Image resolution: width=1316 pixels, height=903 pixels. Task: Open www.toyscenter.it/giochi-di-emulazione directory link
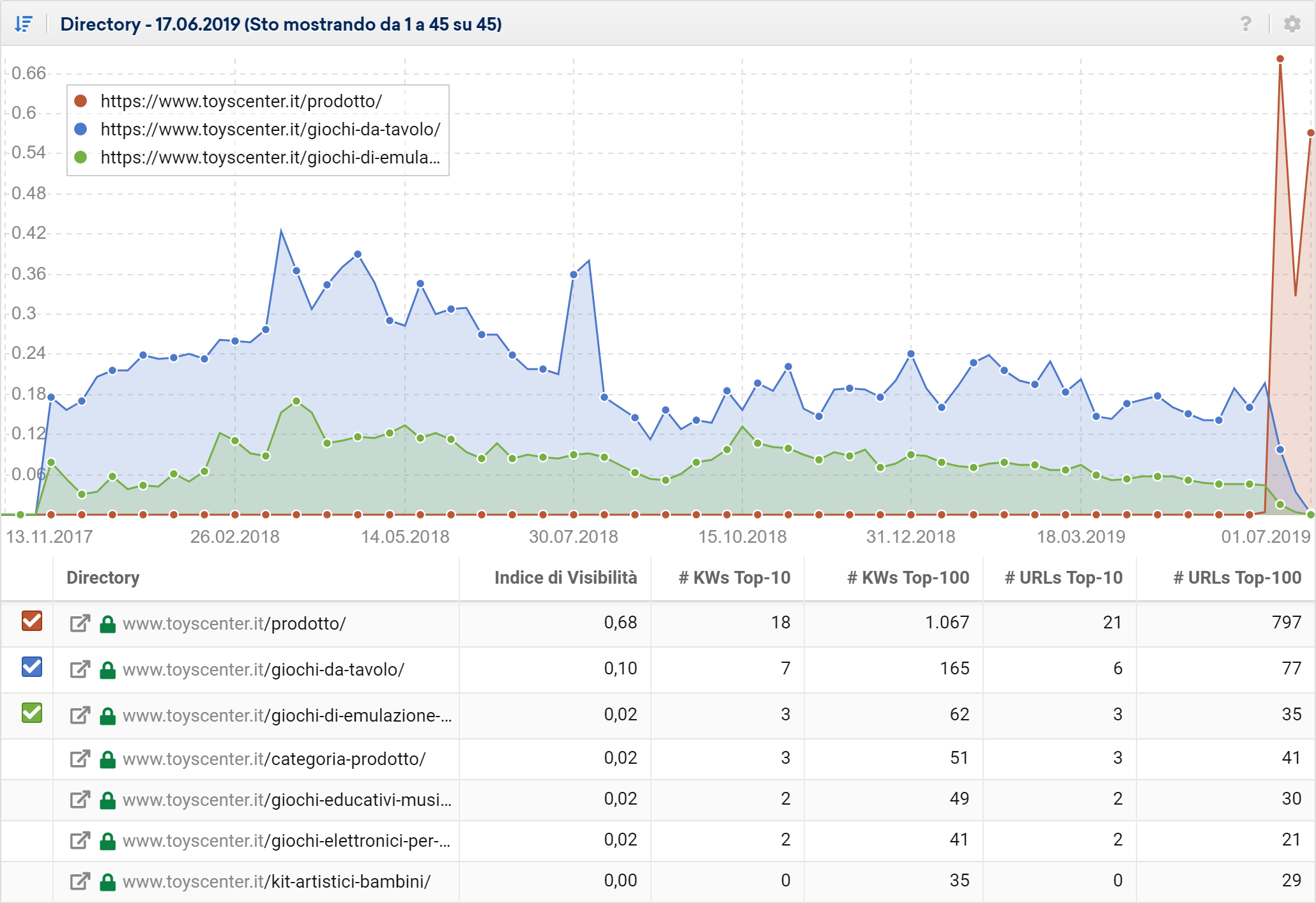pyautogui.click(x=287, y=715)
